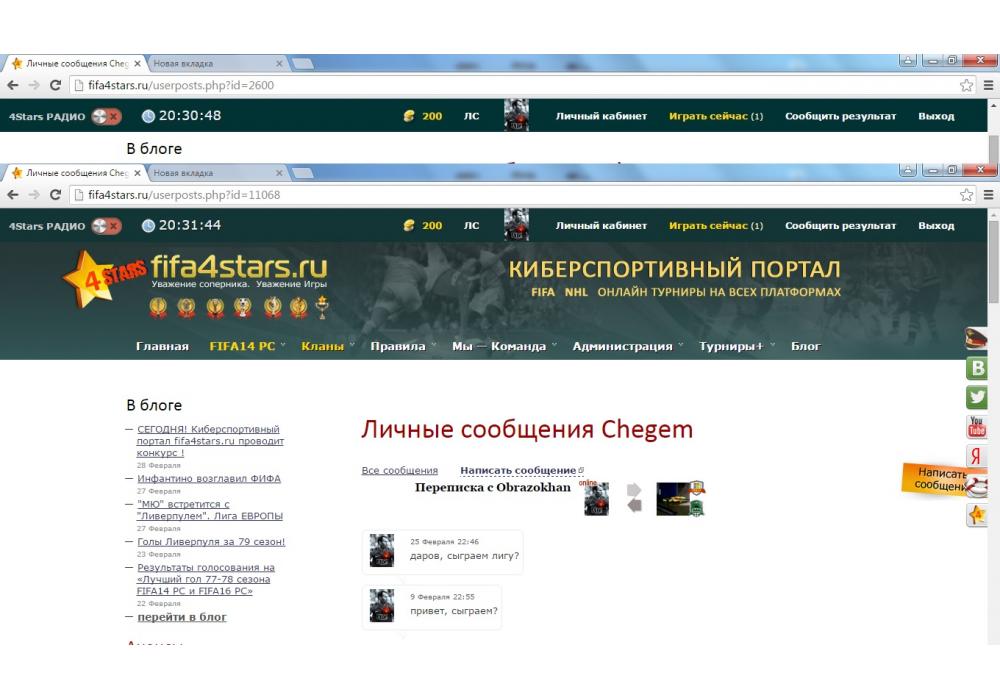Open the VK social icon in right sidebar
Viewport: 1000px width, 700px height.
coord(977,368)
